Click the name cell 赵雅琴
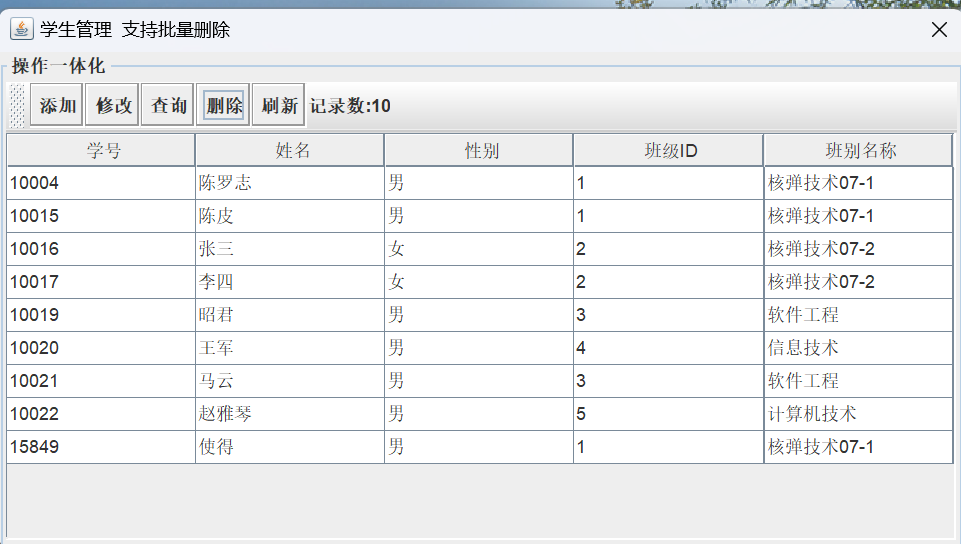961x544 pixels. coord(290,415)
